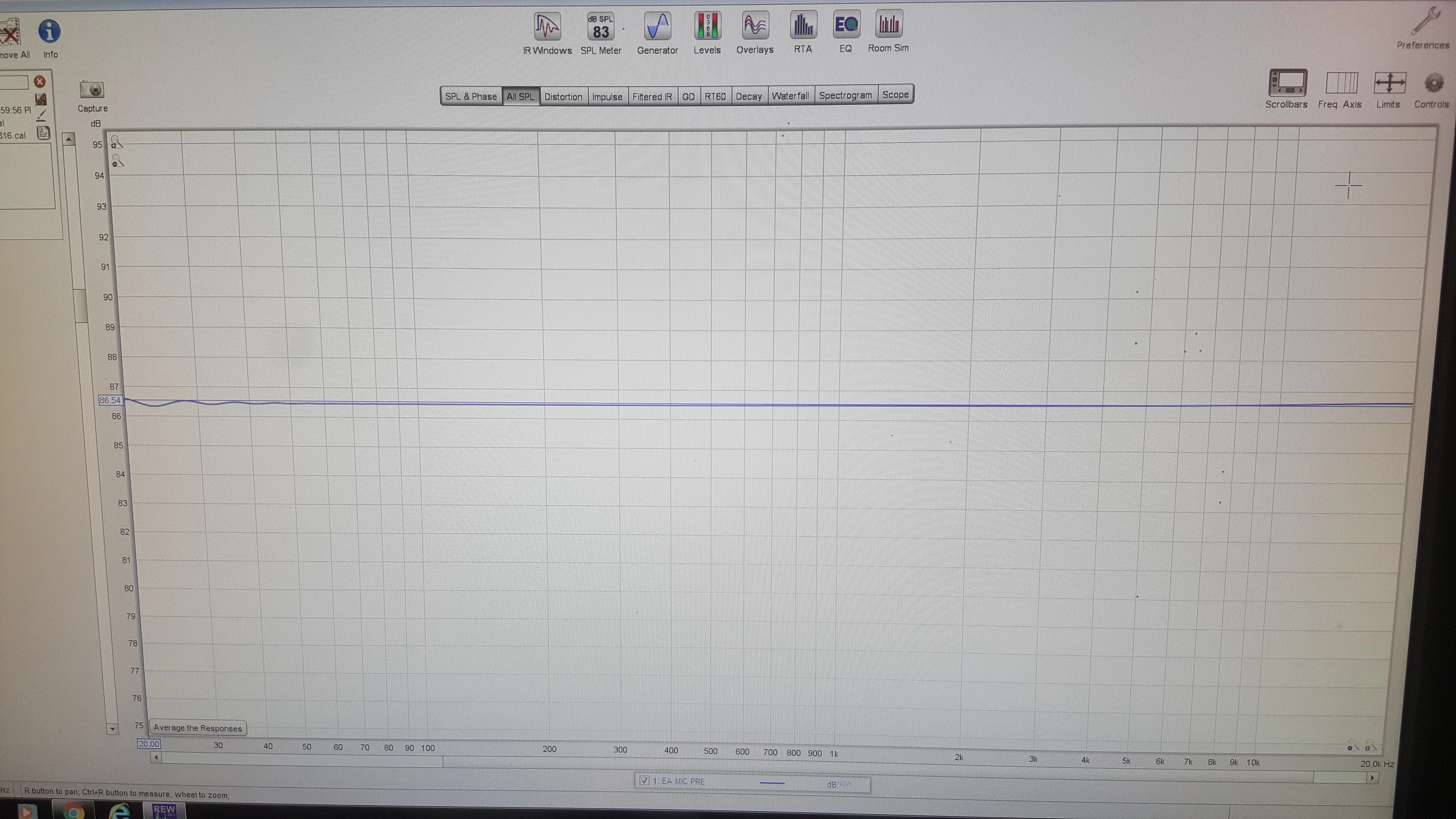Open the Impulse tab

click(607, 96)
